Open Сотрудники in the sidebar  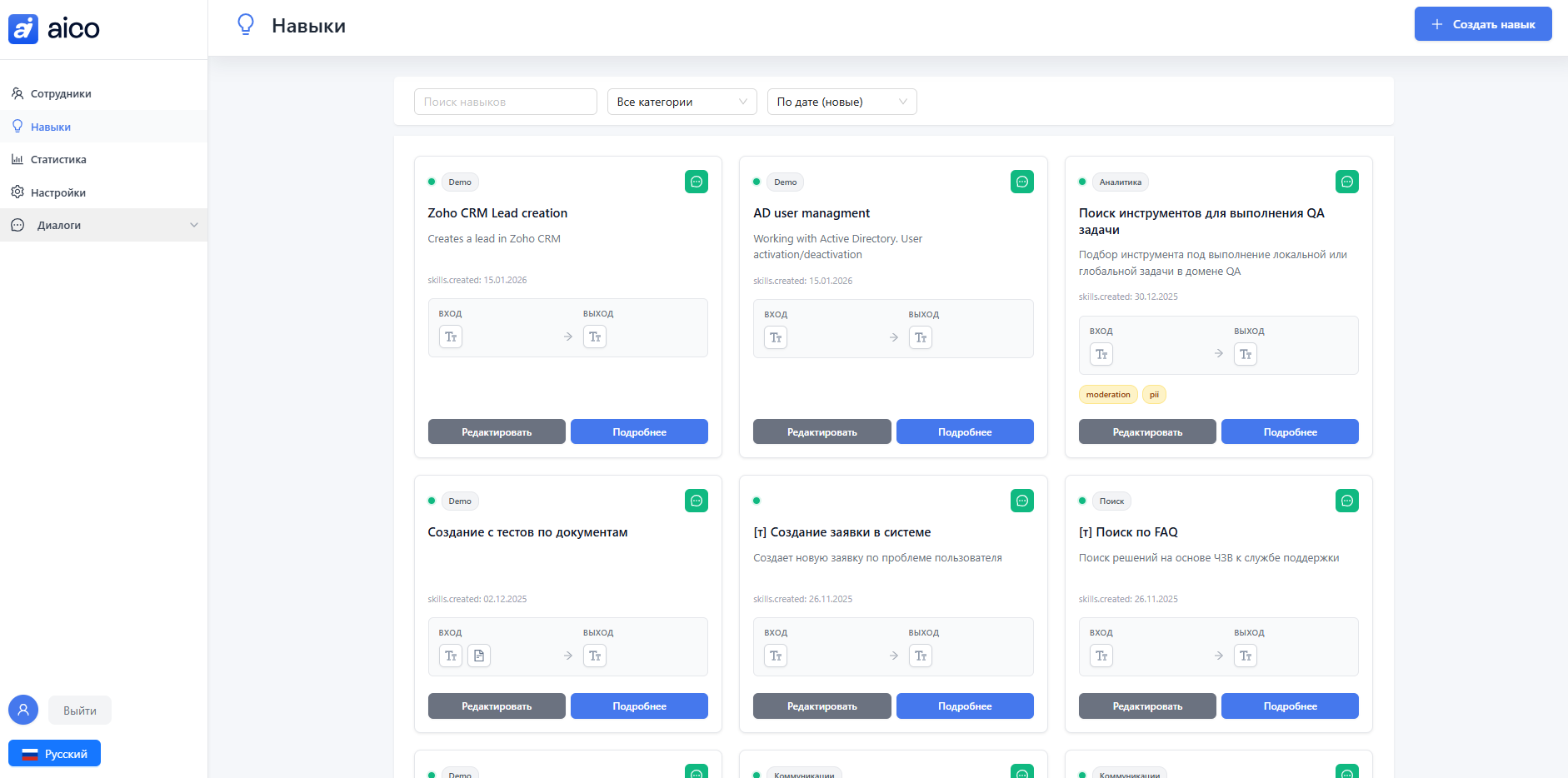click(x=103, y=93)
